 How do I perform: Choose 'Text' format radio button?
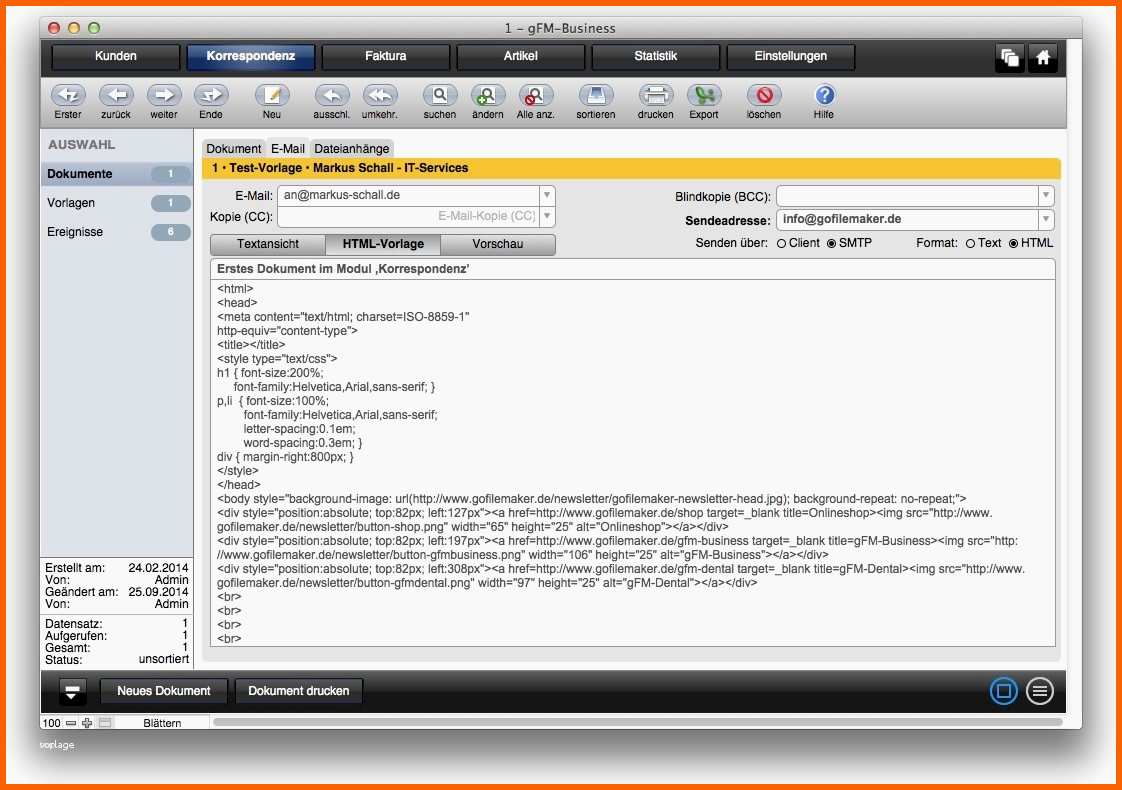pyautogui.click(x=970, y=243)
